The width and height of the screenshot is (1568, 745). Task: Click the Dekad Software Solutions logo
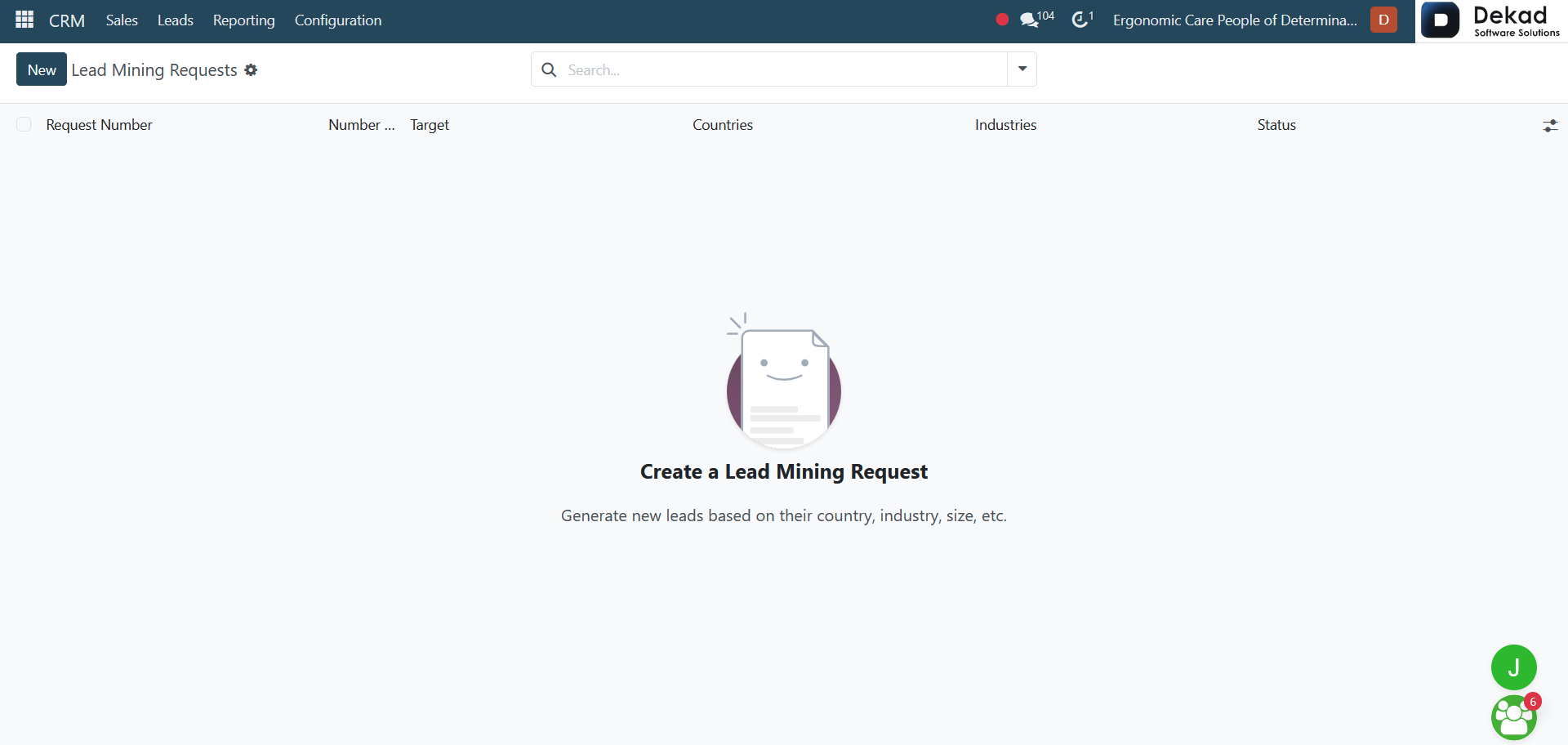[x=1491, y=20]
